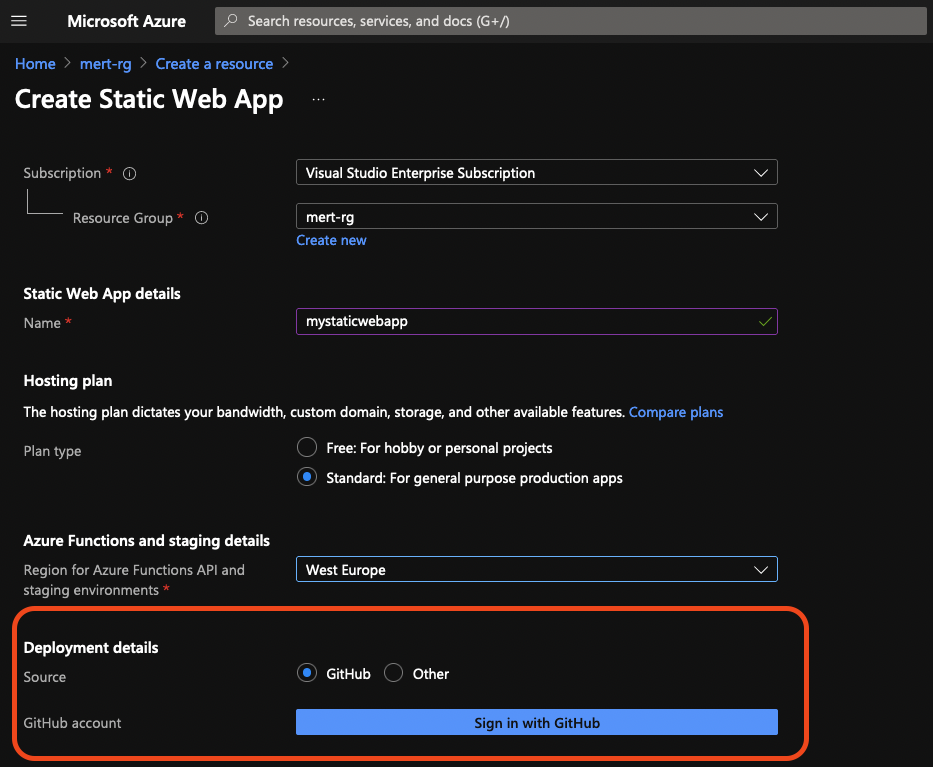Click the Plan type label

(52, 451)
